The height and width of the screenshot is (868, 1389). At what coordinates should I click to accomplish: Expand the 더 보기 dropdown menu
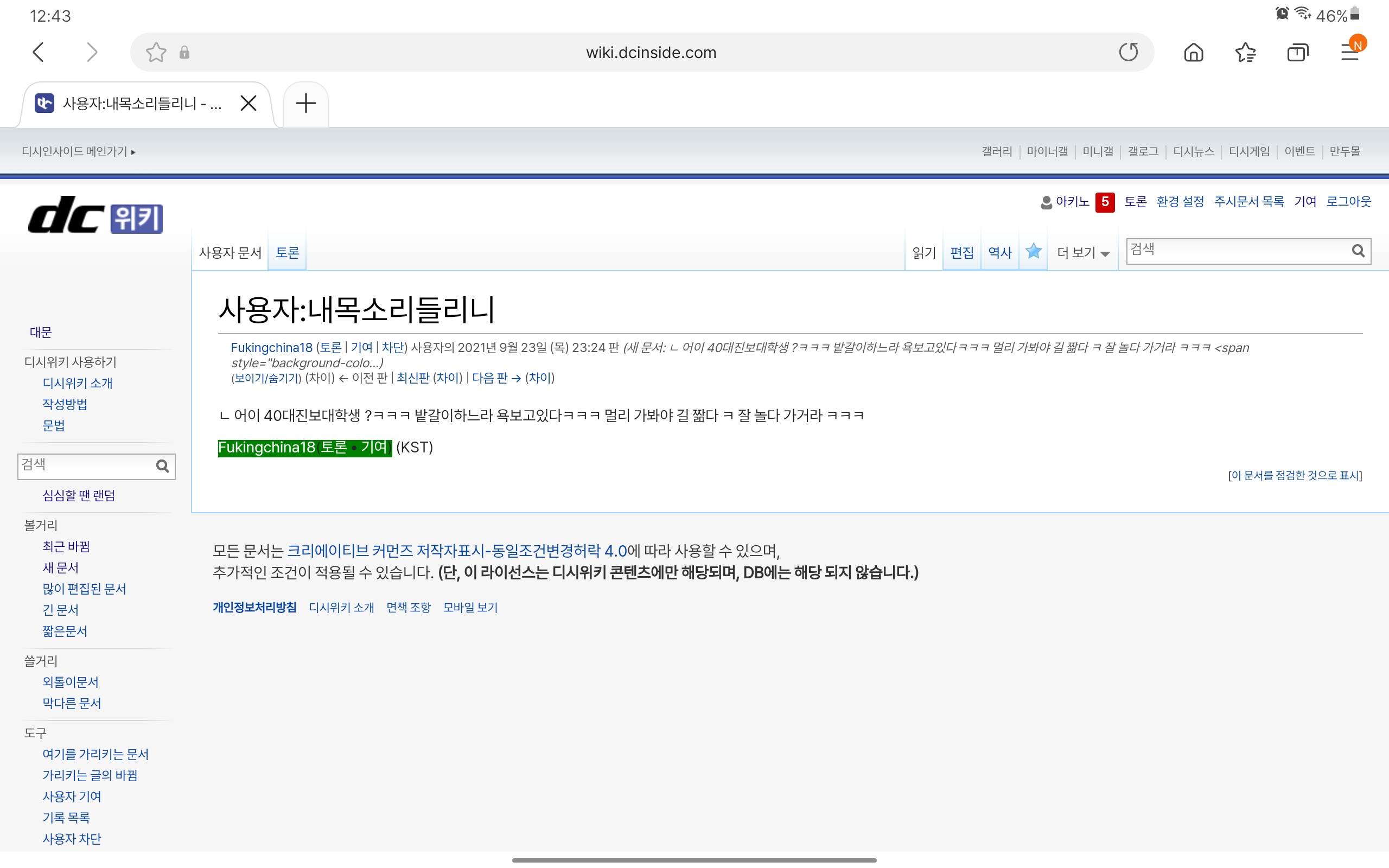tap(1083, 253)
